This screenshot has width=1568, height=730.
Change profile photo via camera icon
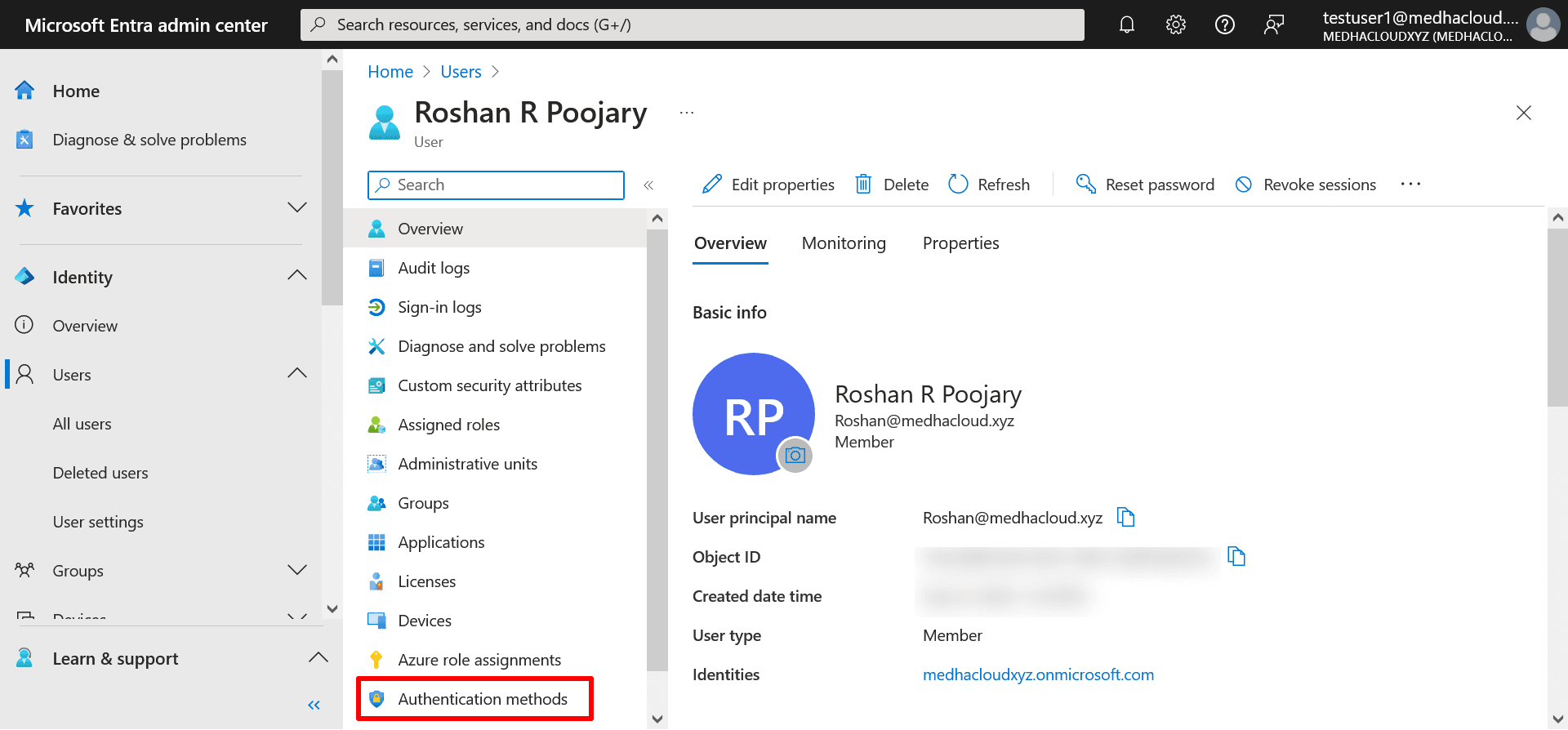point(795,456)
